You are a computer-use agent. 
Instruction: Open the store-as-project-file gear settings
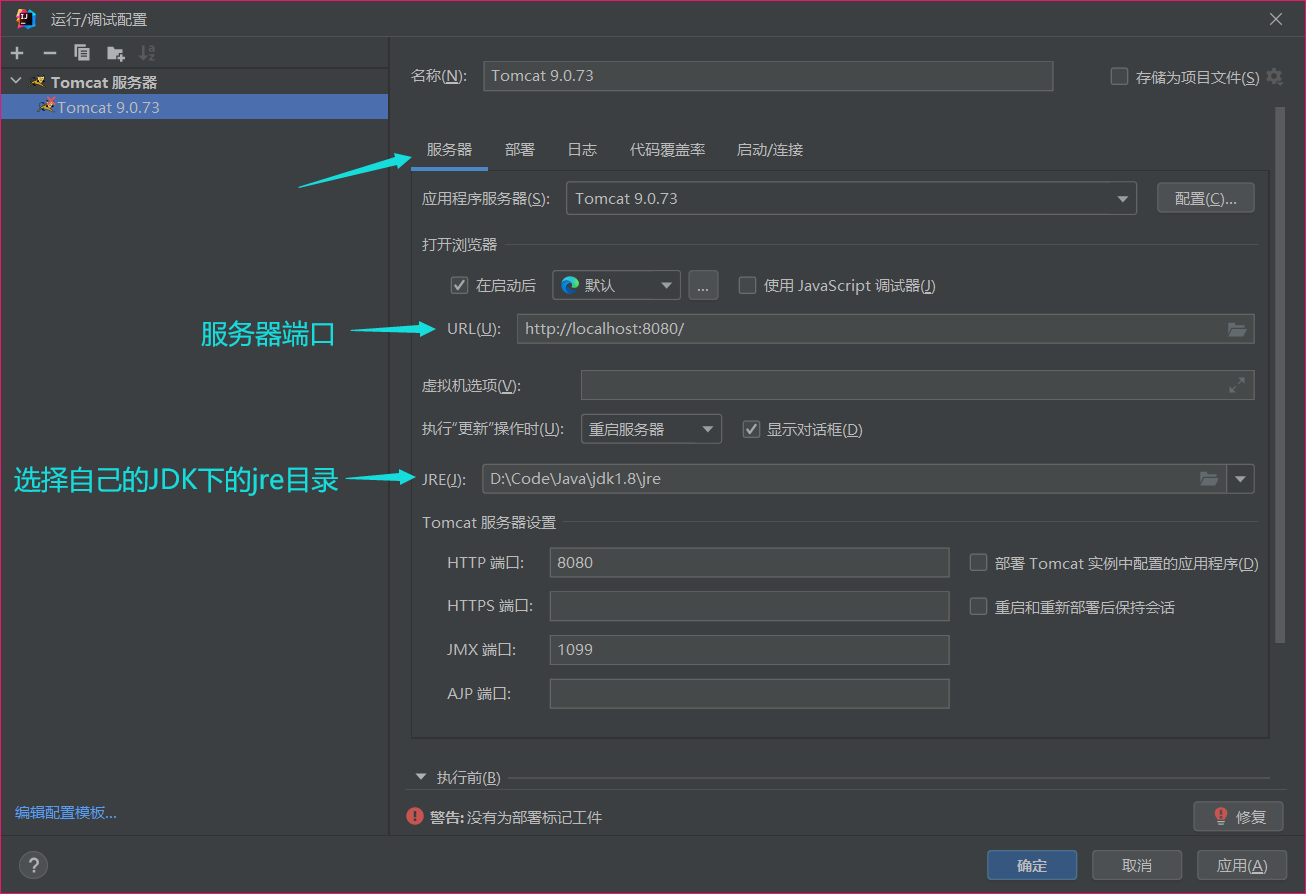1274,77
